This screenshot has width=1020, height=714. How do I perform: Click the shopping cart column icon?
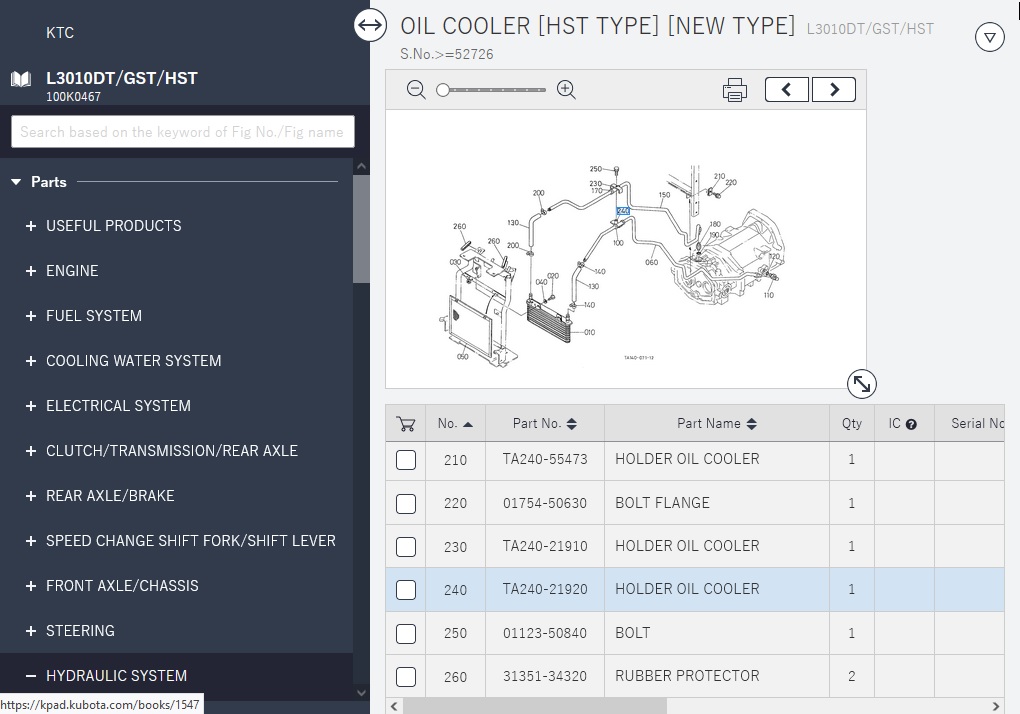point(405,424)
